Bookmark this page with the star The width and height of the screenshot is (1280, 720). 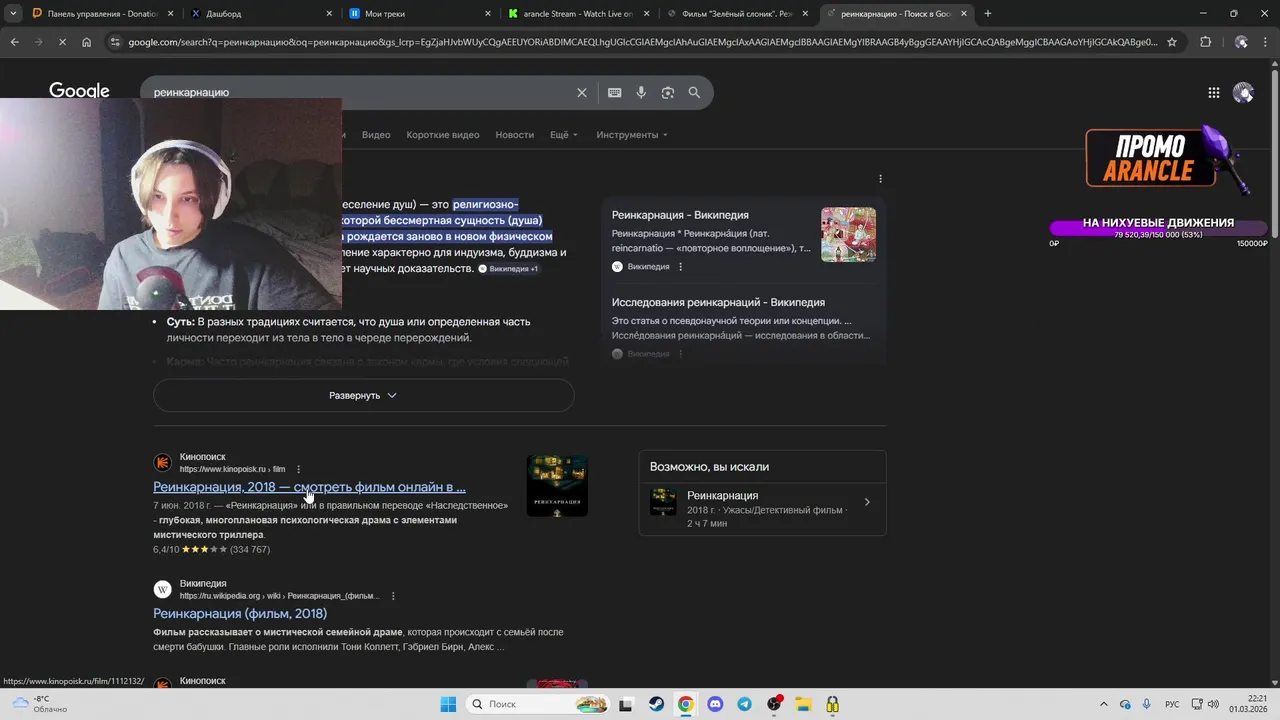1172,42
